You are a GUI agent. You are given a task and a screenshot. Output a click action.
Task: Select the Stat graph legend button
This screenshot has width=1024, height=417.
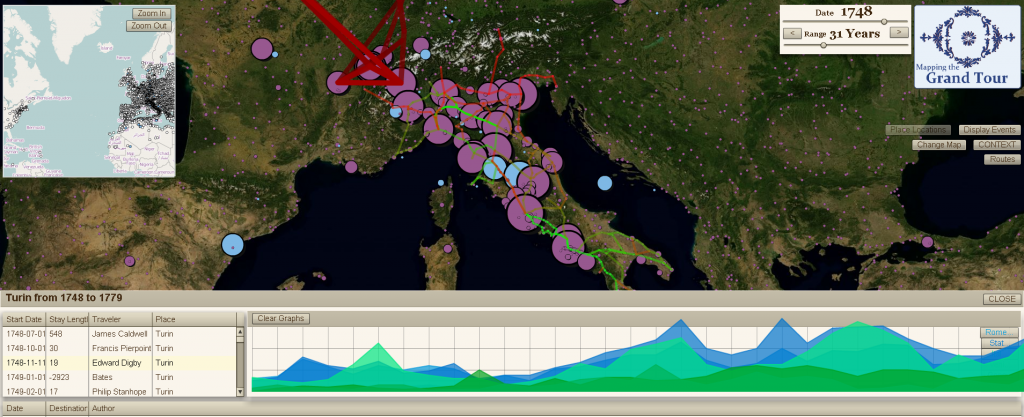pyautogui.click(x=999, y=343)
